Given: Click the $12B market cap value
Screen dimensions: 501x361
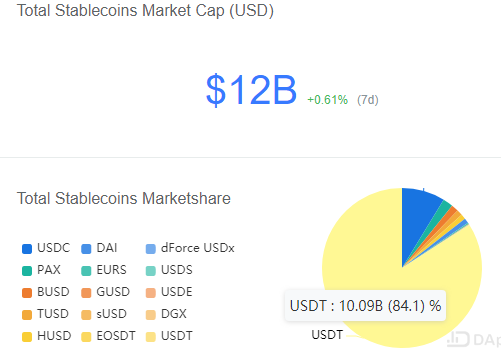Looking at the screenshot, I should pos(251,90).
